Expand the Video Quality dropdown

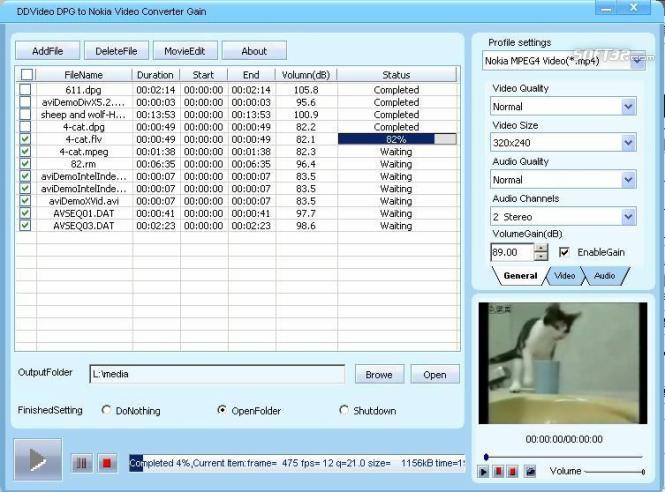click(x=628, y=106)
